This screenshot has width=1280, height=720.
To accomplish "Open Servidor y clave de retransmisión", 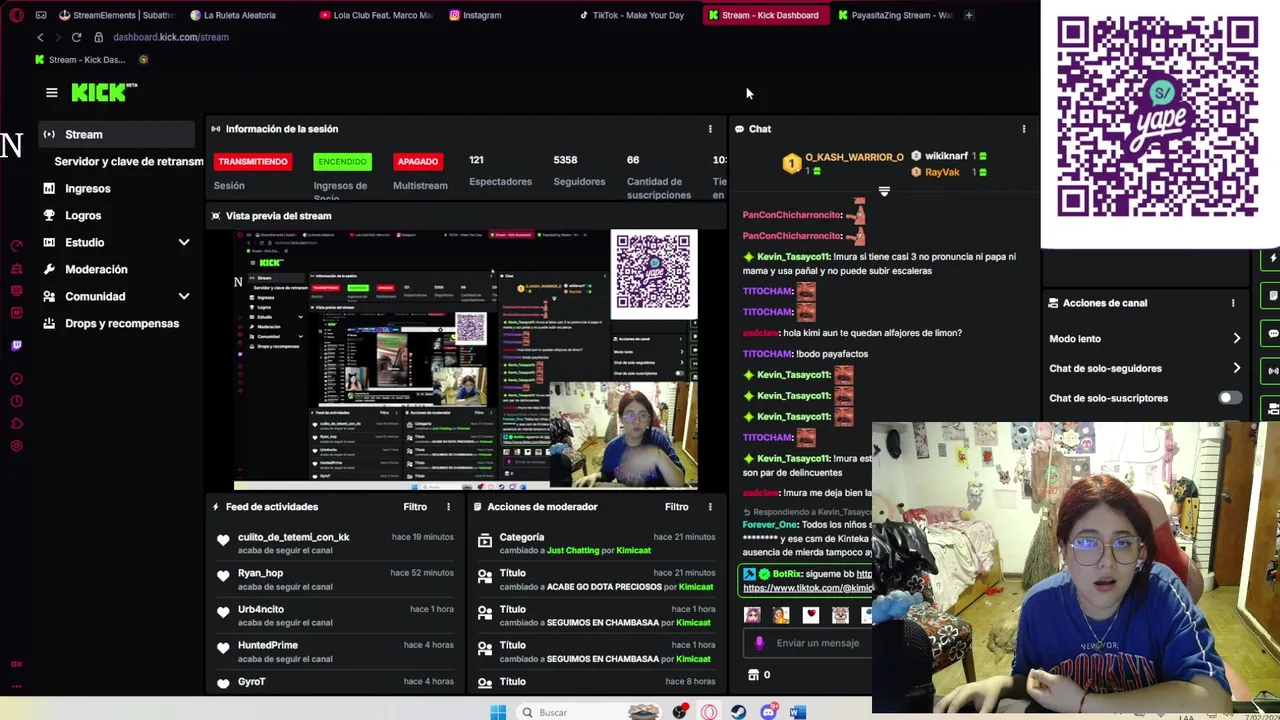I will point(128,161).
